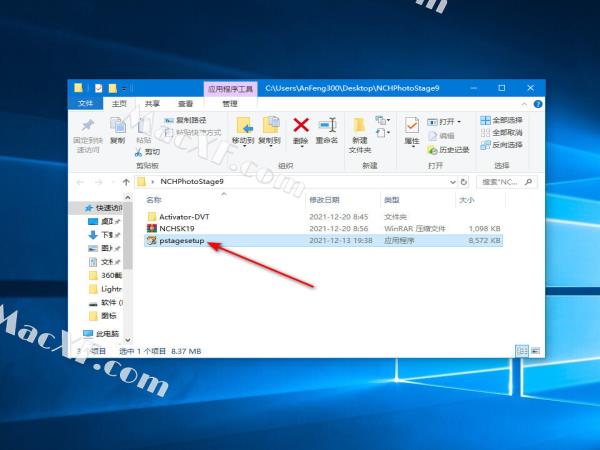The height and width of the screenshot is (450, 600).
Task: Open the Pictures (图片) sidebar item
Action: [x=104, y=248]
